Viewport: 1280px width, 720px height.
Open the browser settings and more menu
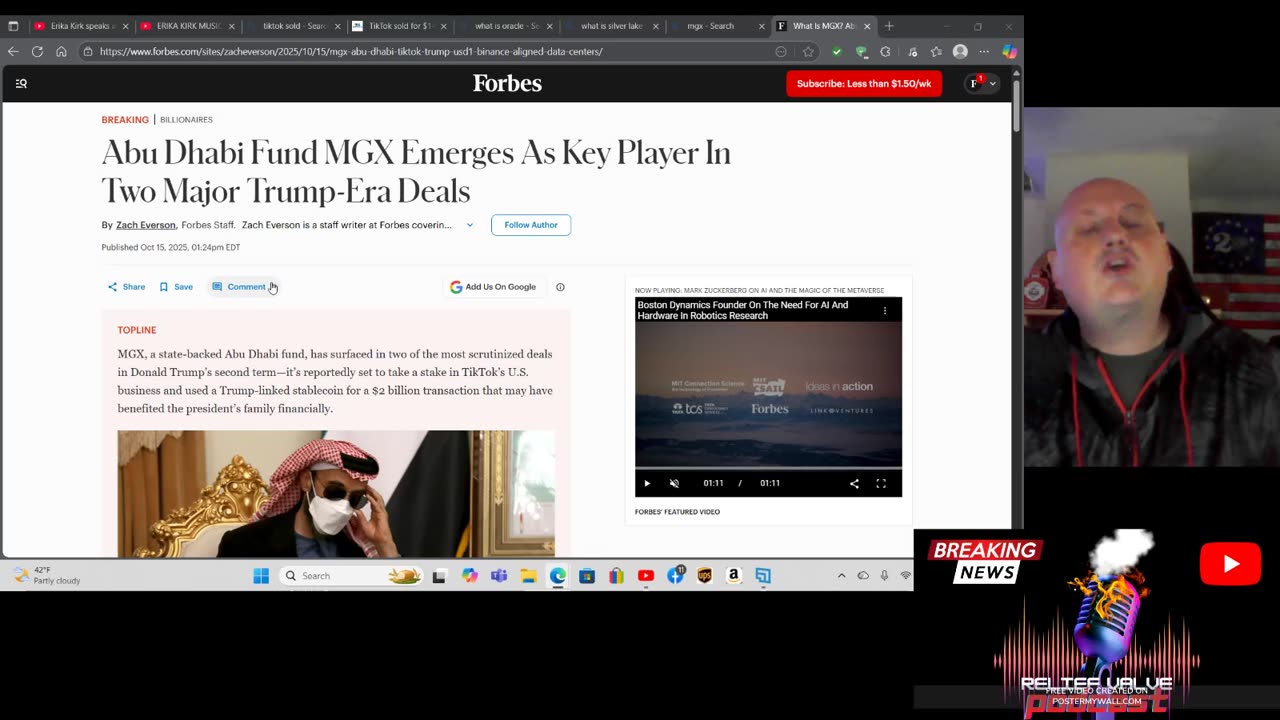click(984, 51)
